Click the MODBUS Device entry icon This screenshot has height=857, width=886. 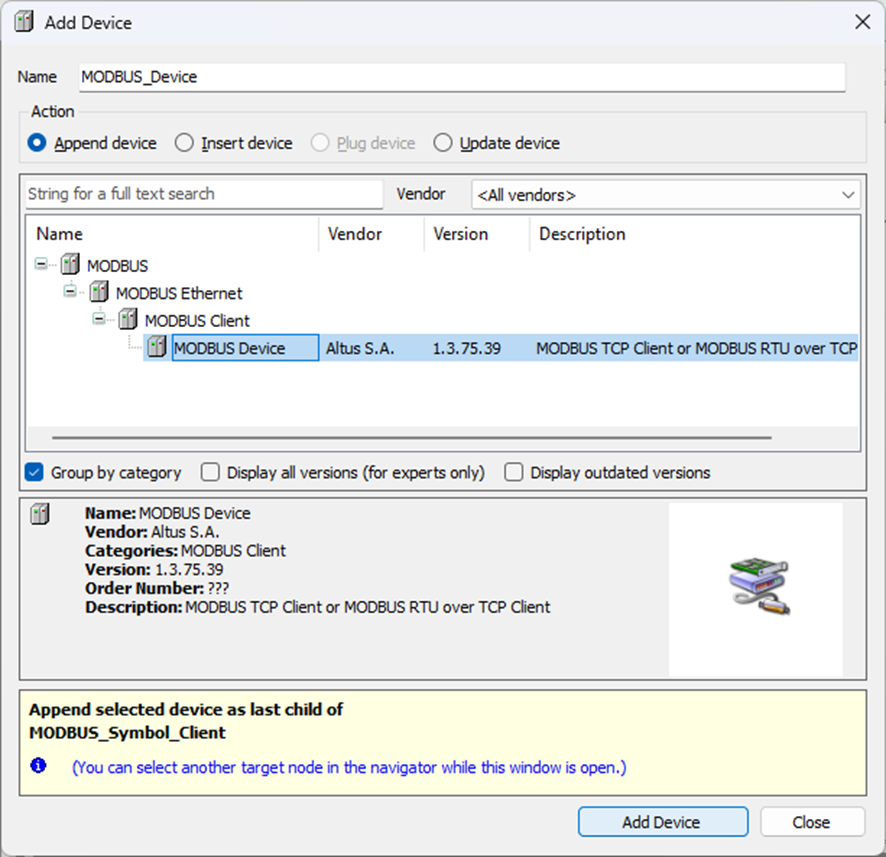pos(157,348)
